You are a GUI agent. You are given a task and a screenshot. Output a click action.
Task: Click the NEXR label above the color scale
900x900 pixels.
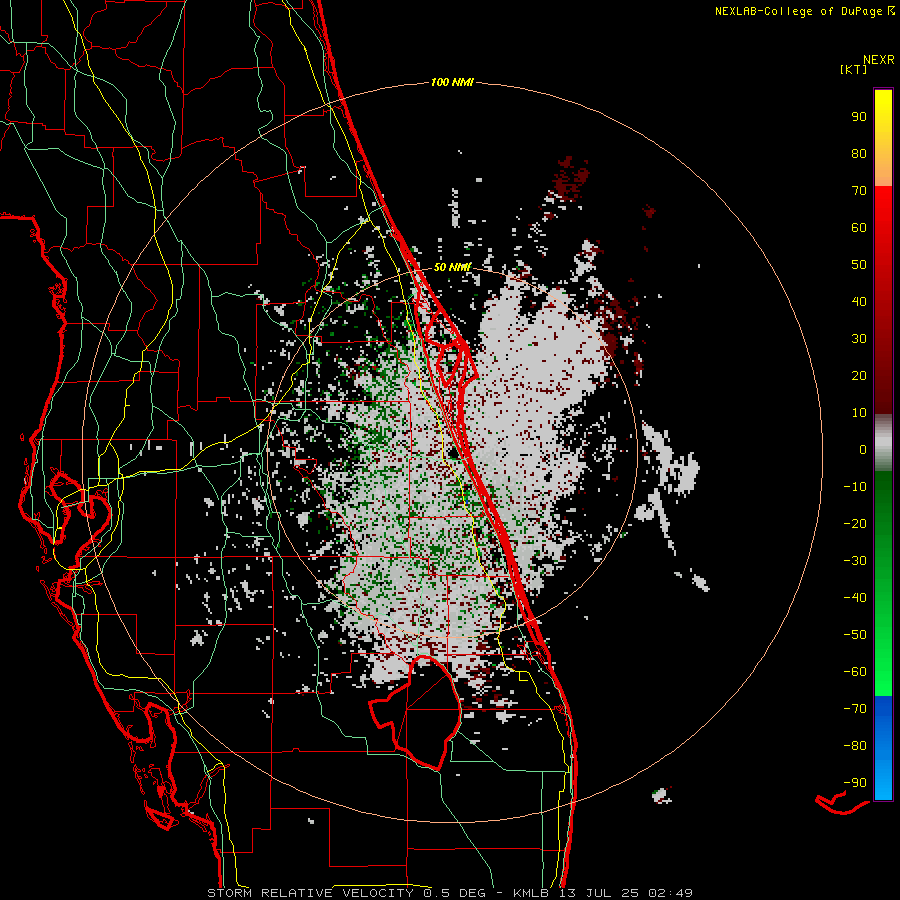[879, 60]
